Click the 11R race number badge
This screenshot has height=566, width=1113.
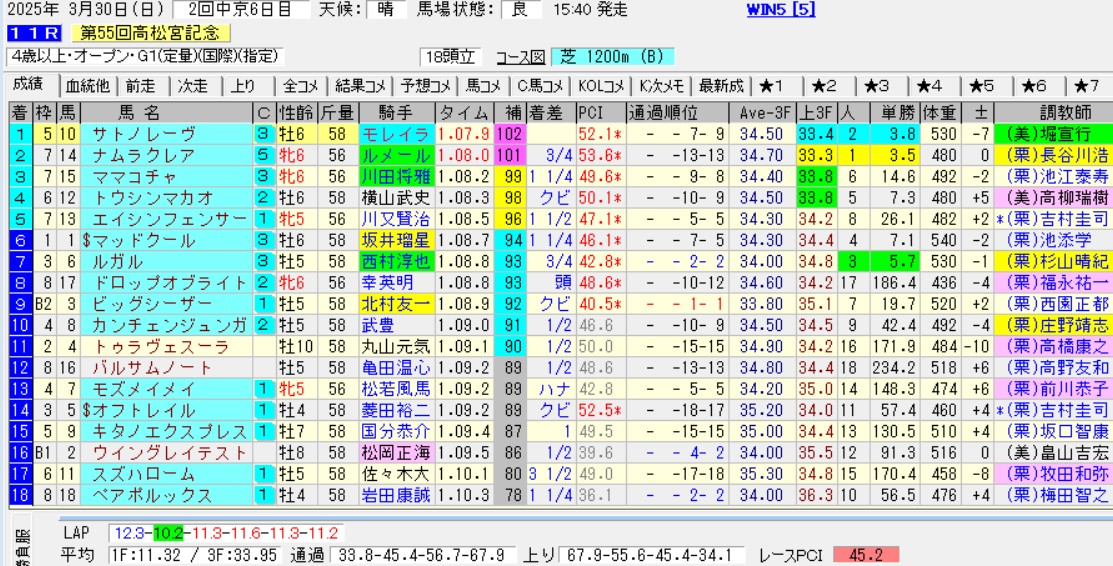(x=35, y=33)
